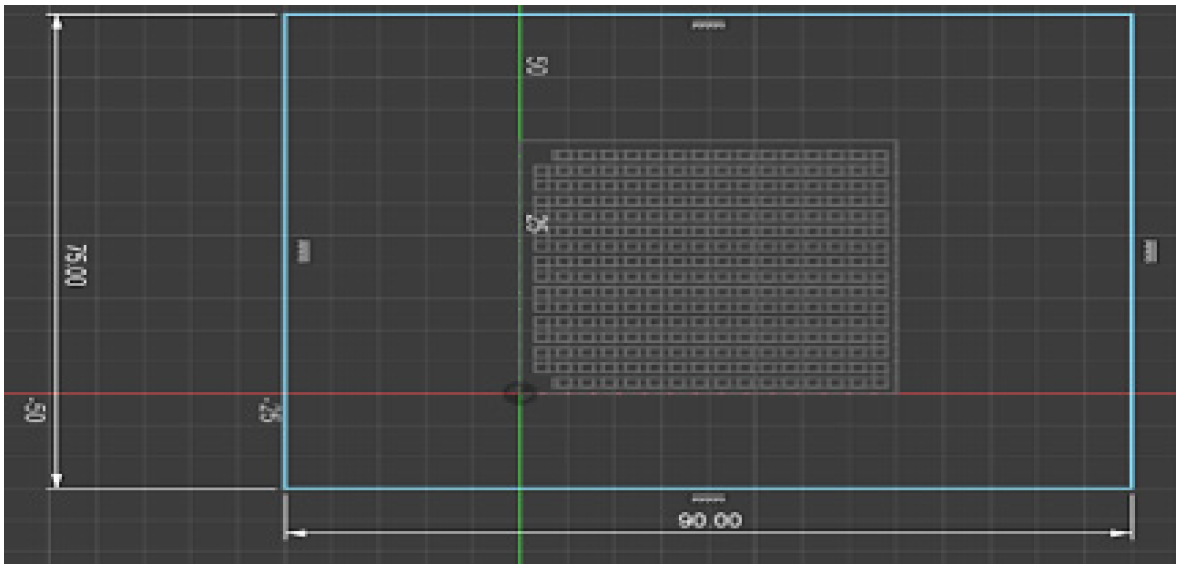Select the top arrowhead of the 75.00 dimension
Screen dimensions: 1182x571
point(57,24)
